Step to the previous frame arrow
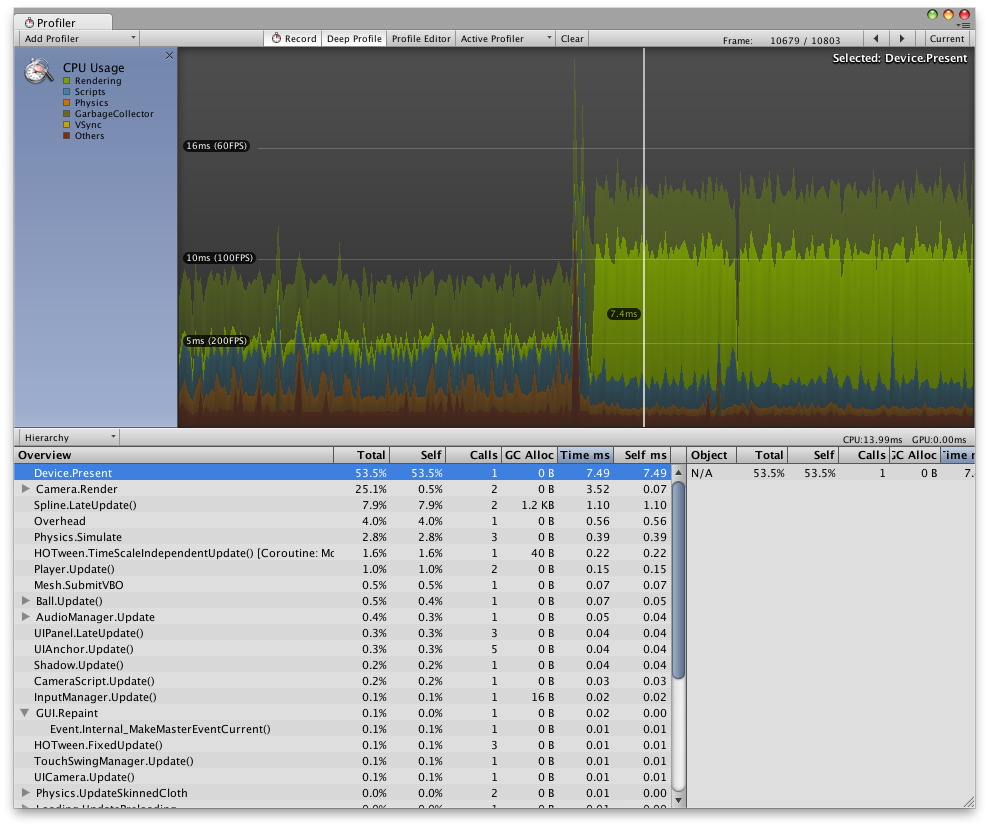This screenshot has height=828, width=989. [x=876, y=39]
